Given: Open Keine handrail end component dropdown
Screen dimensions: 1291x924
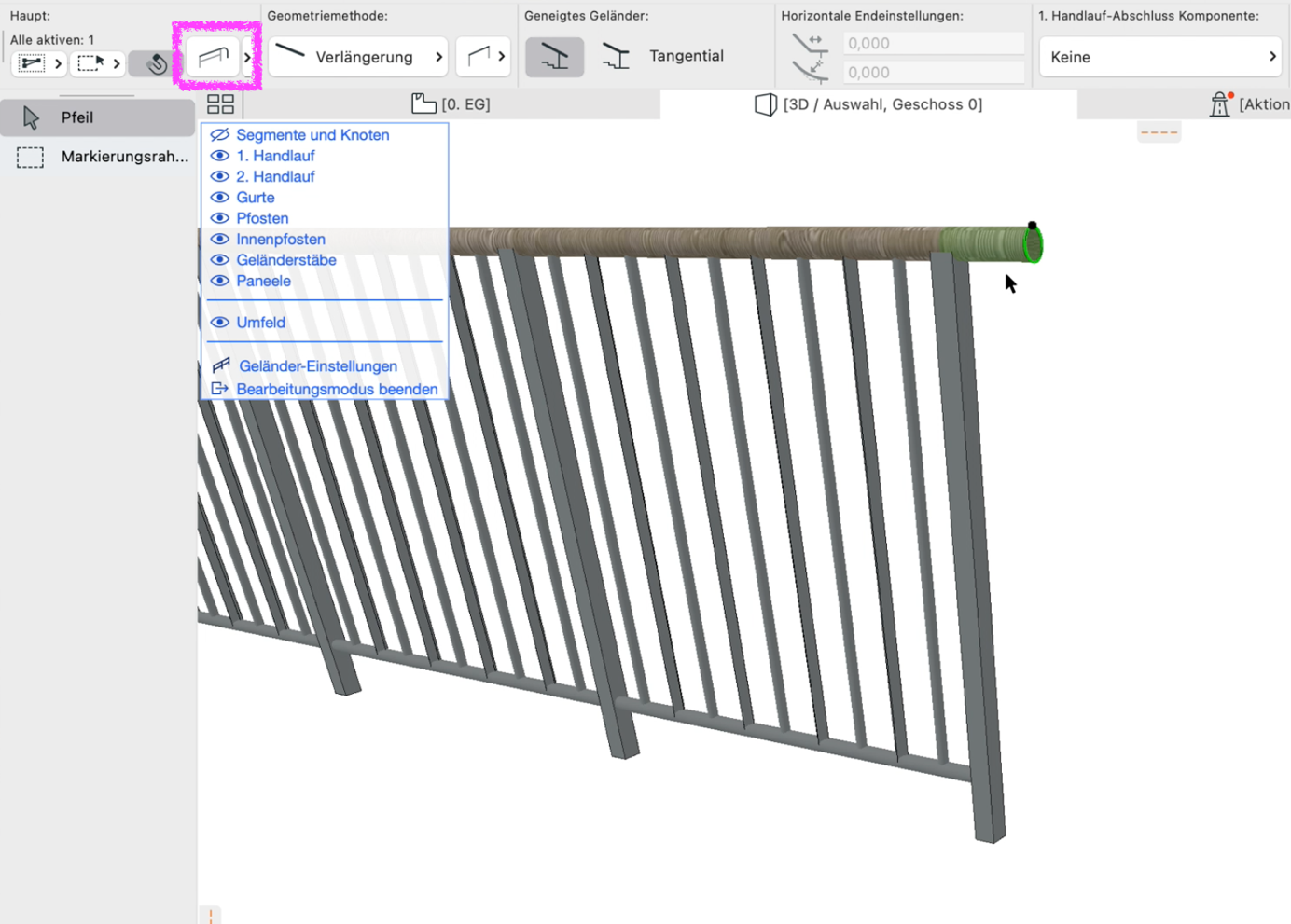Looking at the screenshot, I should (1159, 57).
